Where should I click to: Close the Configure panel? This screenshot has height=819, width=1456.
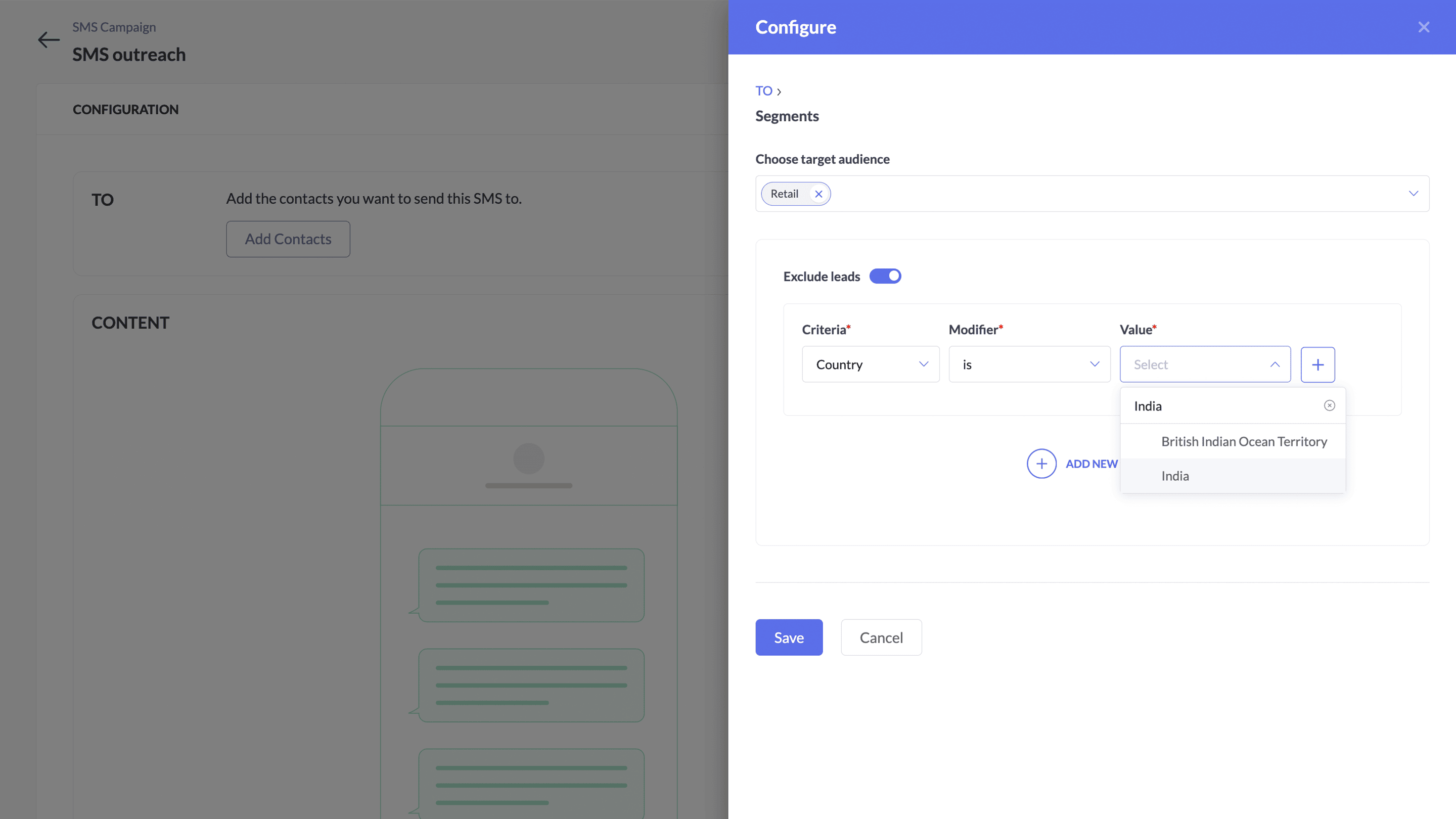click(x=1423, y=27)
